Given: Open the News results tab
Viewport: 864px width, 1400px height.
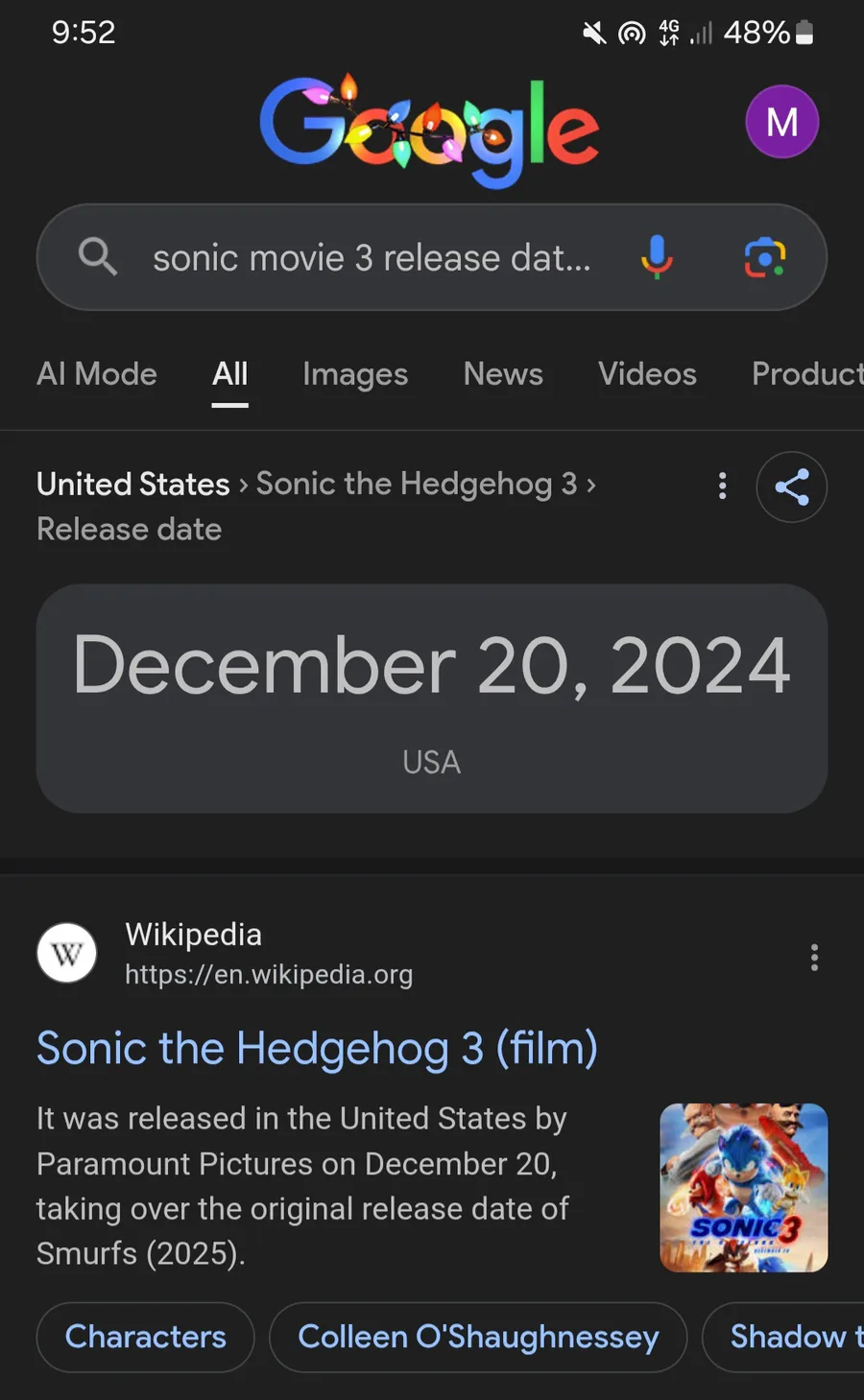Looking at the screenshot, I should coord(503,374).
